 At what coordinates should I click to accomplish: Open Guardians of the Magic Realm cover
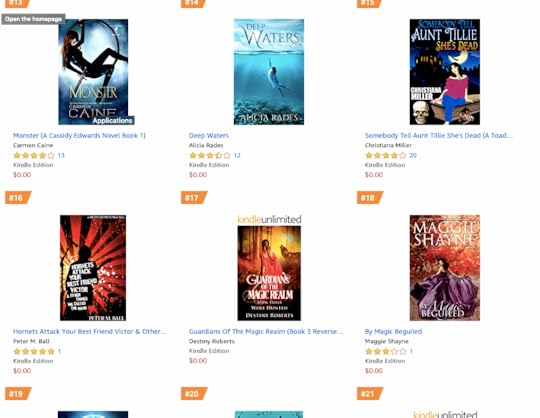tap(269, 273)
